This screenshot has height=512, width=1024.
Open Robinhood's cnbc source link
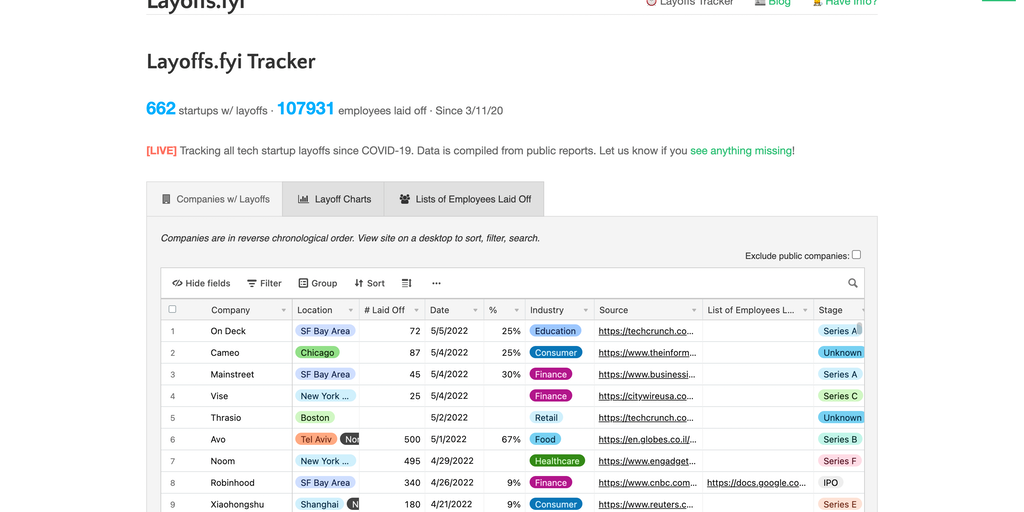pos(647,483)
